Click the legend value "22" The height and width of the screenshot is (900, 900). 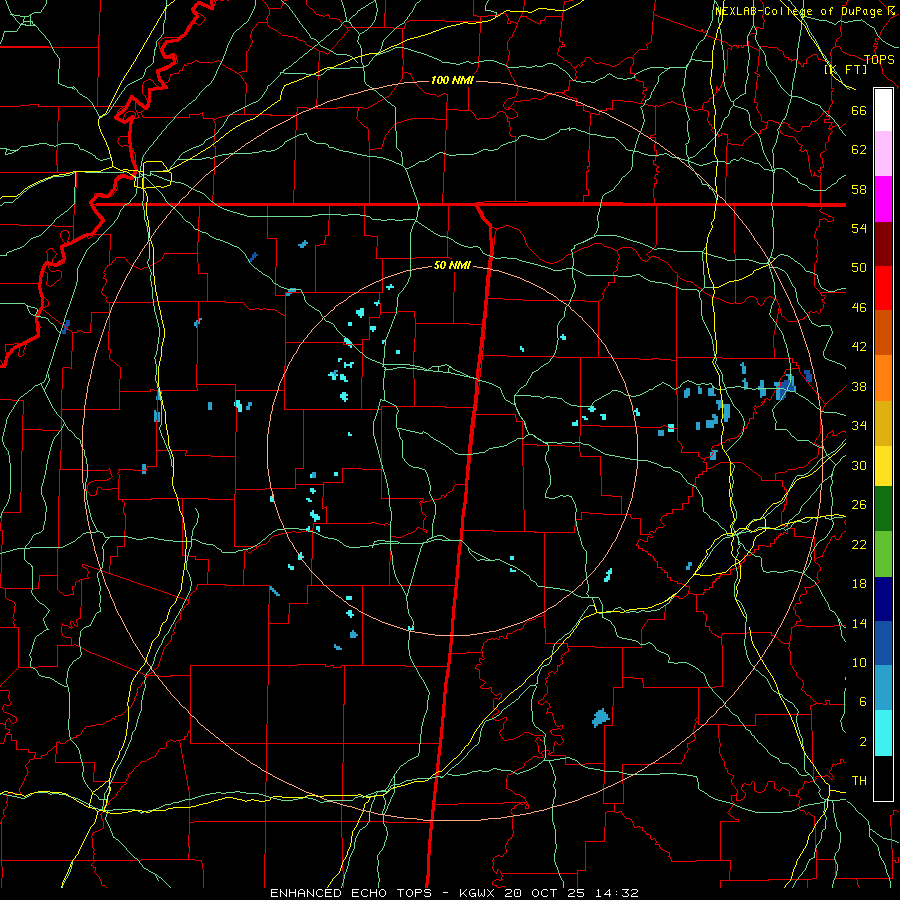point(859,544)
